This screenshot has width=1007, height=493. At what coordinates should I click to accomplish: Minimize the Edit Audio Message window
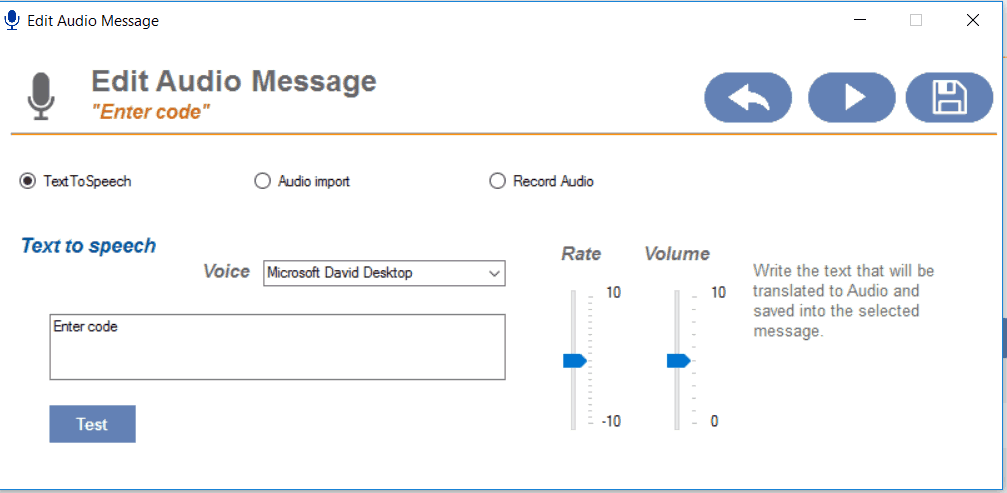tap(860, 20)
